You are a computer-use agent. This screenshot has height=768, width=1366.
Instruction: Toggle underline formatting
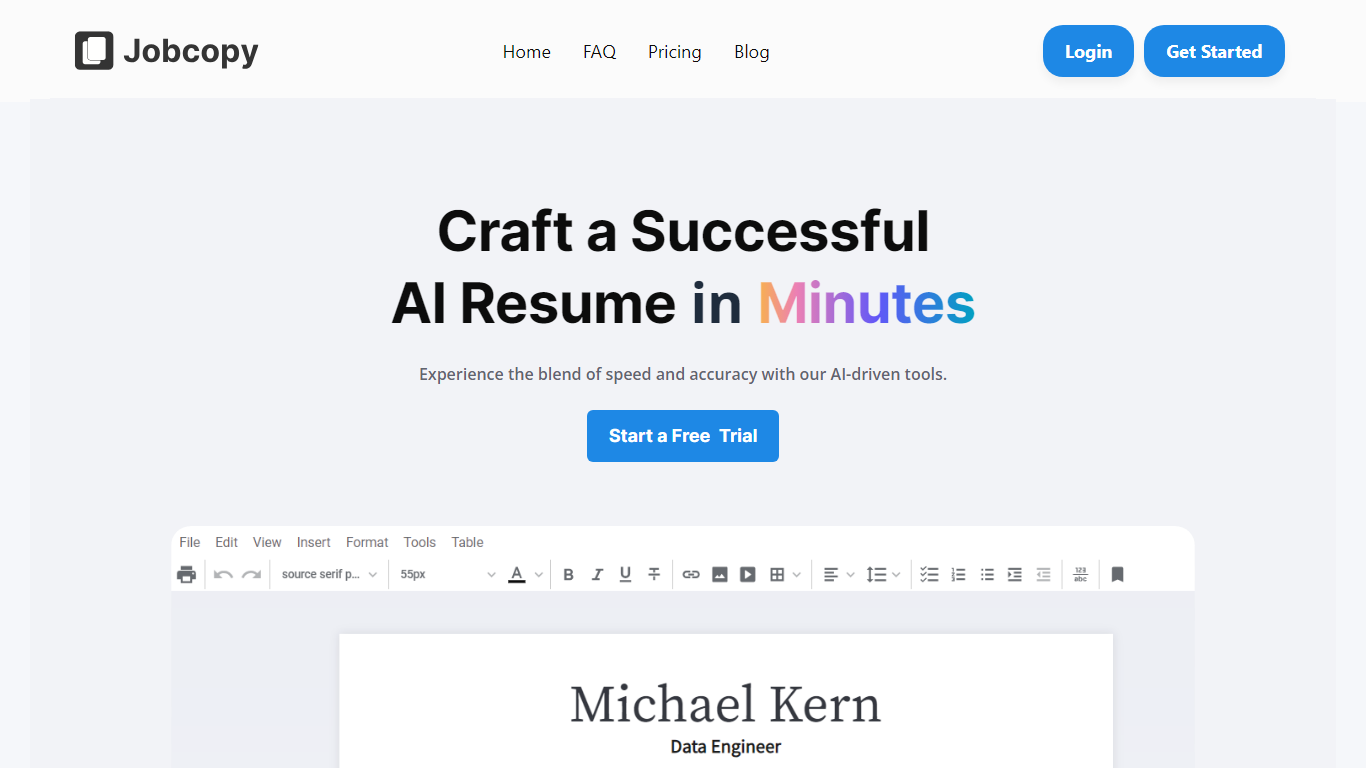[x=625, y=574]
